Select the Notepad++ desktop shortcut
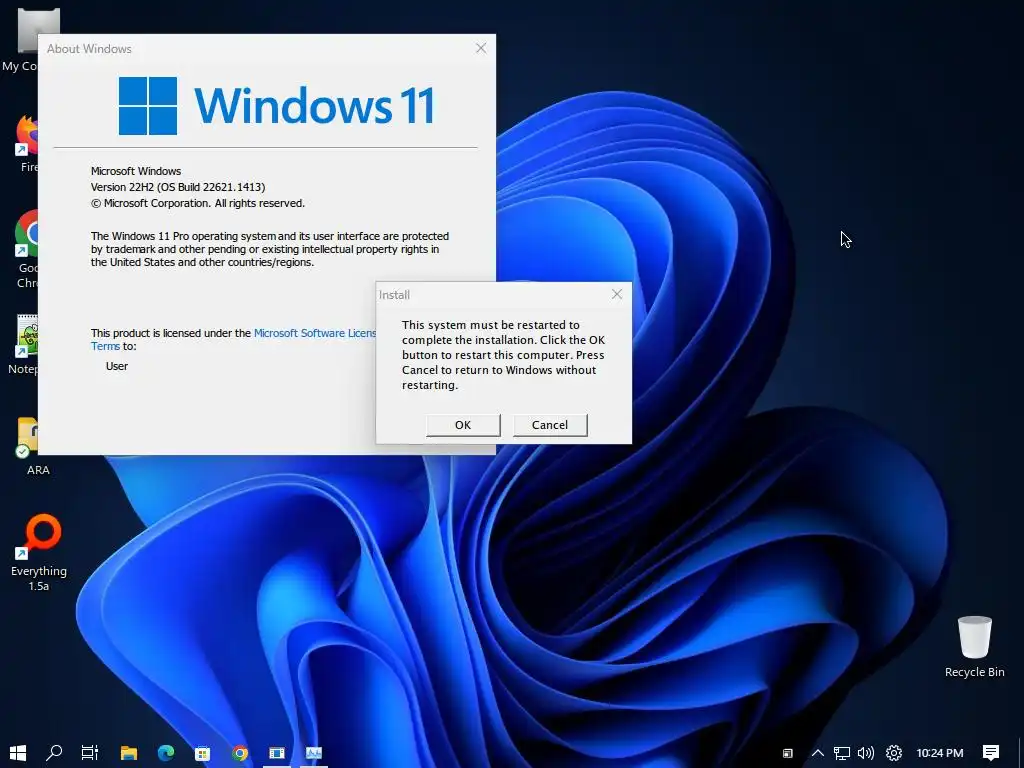The width and height of the screenshot is (1024, 768). pos(25,345)
